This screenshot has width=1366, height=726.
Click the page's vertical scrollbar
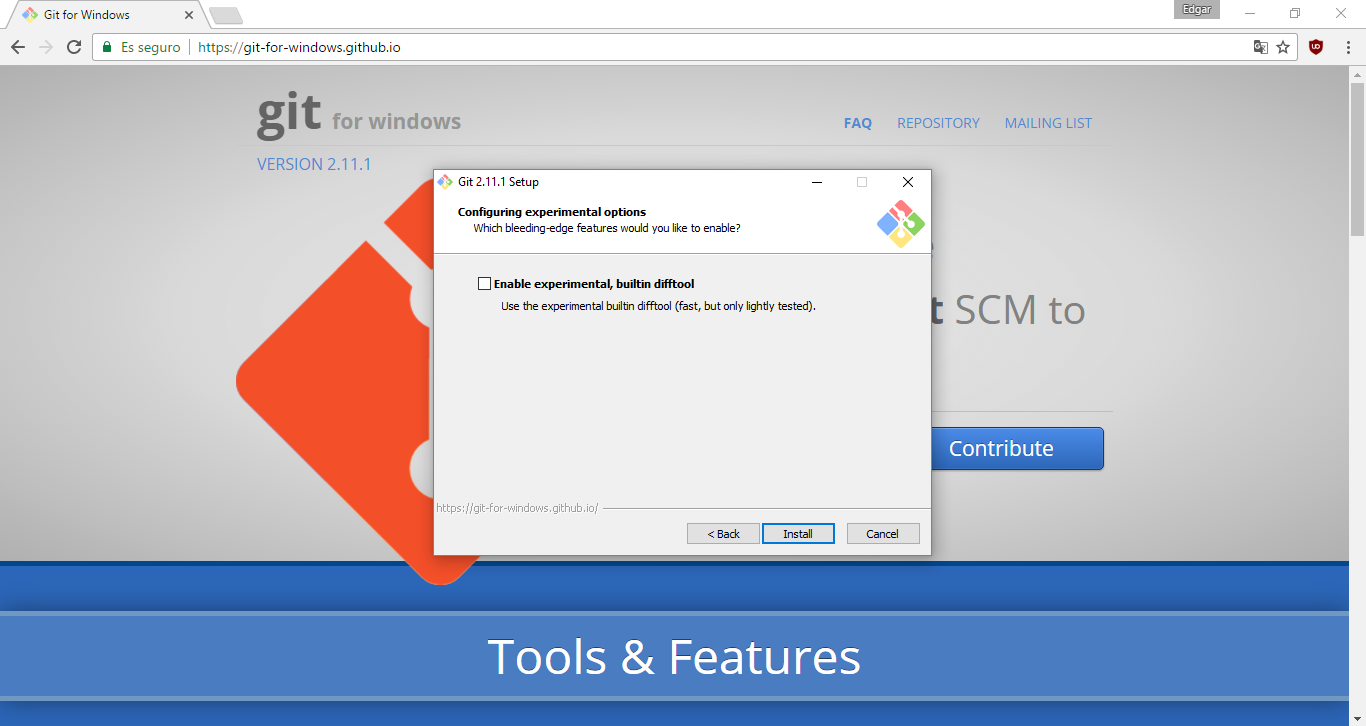tap(1357, 158)
